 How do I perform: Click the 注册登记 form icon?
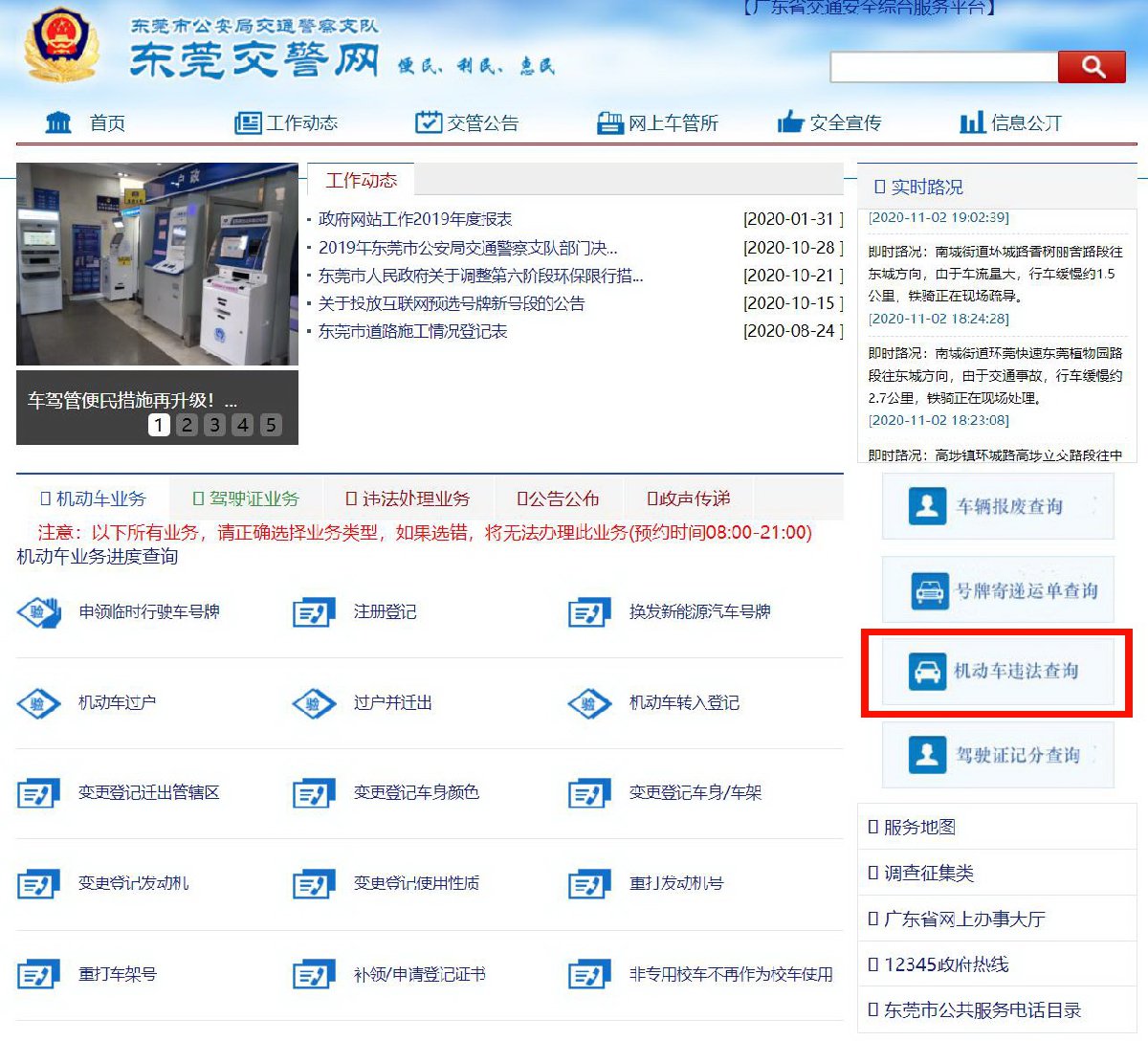(313, 612)
